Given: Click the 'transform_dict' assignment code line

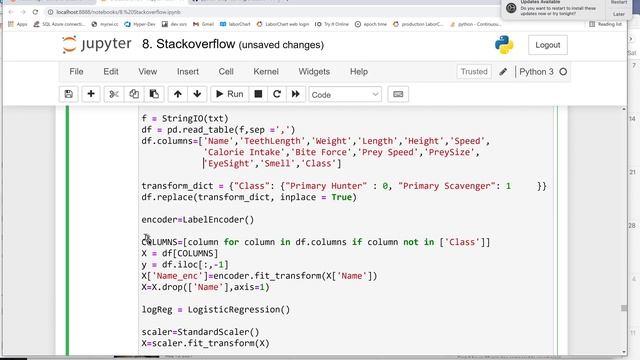Looking at the screenshot, I should pyautogui.click(x=344, y=186).
